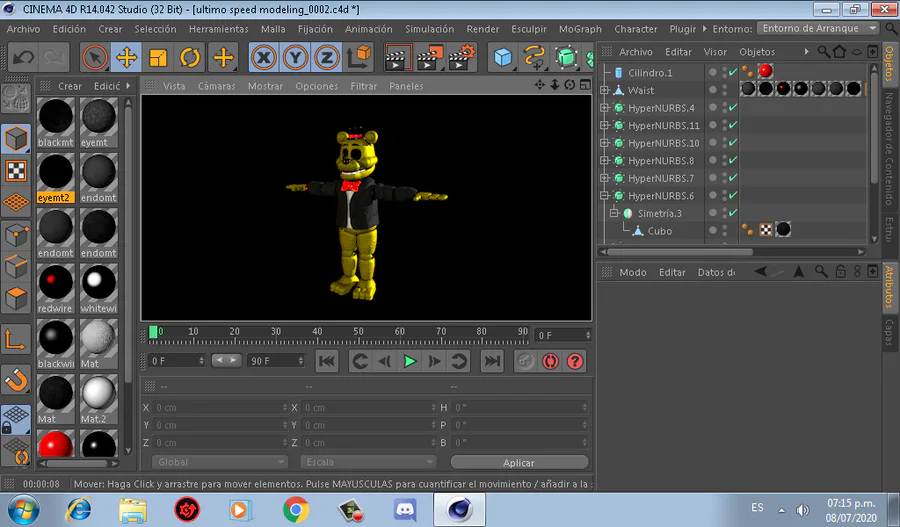Open HyperNURBS generator icon

pos(566,57)
